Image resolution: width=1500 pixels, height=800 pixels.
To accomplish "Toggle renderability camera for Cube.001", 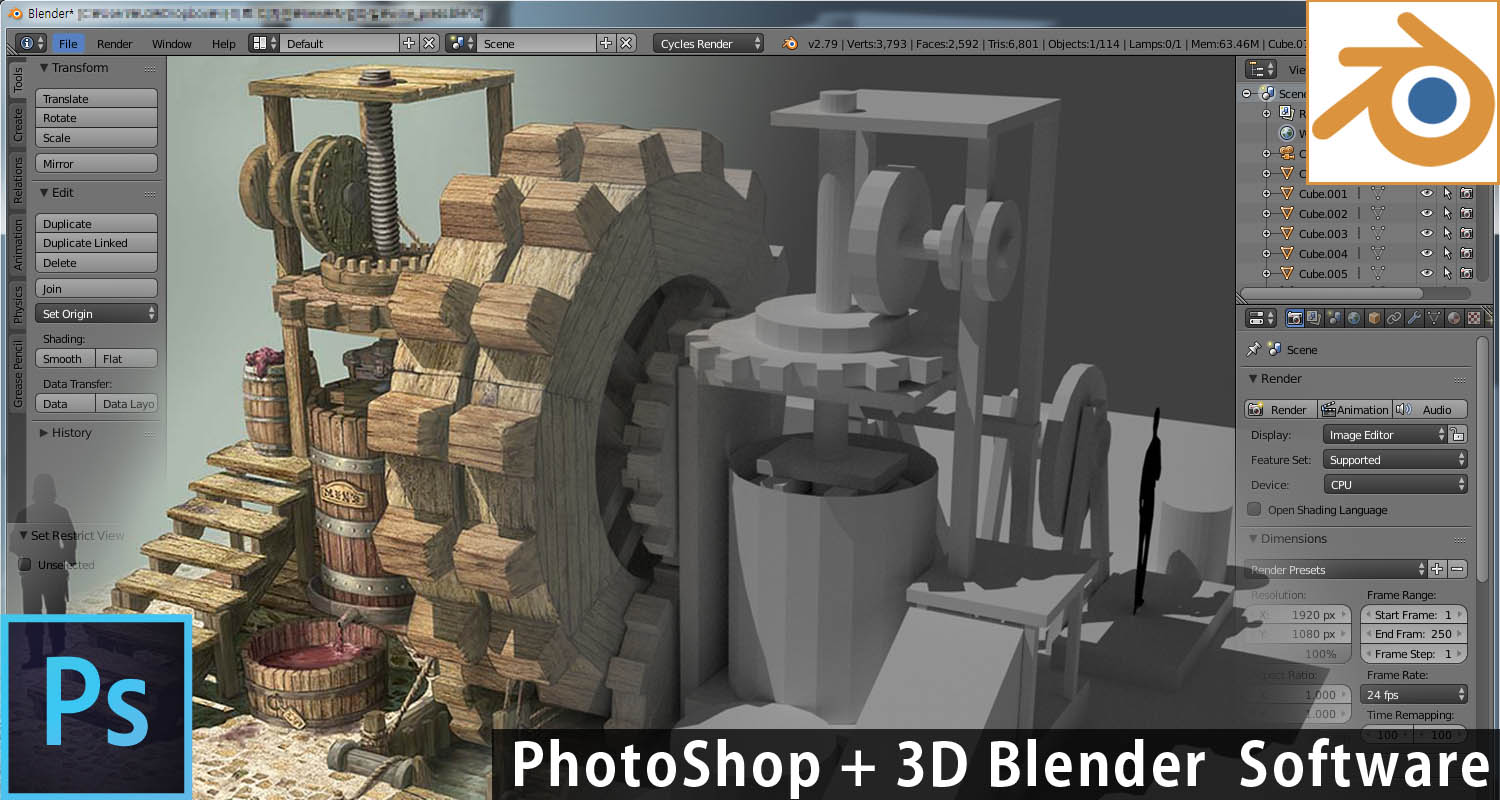I will click(1466, 194).
